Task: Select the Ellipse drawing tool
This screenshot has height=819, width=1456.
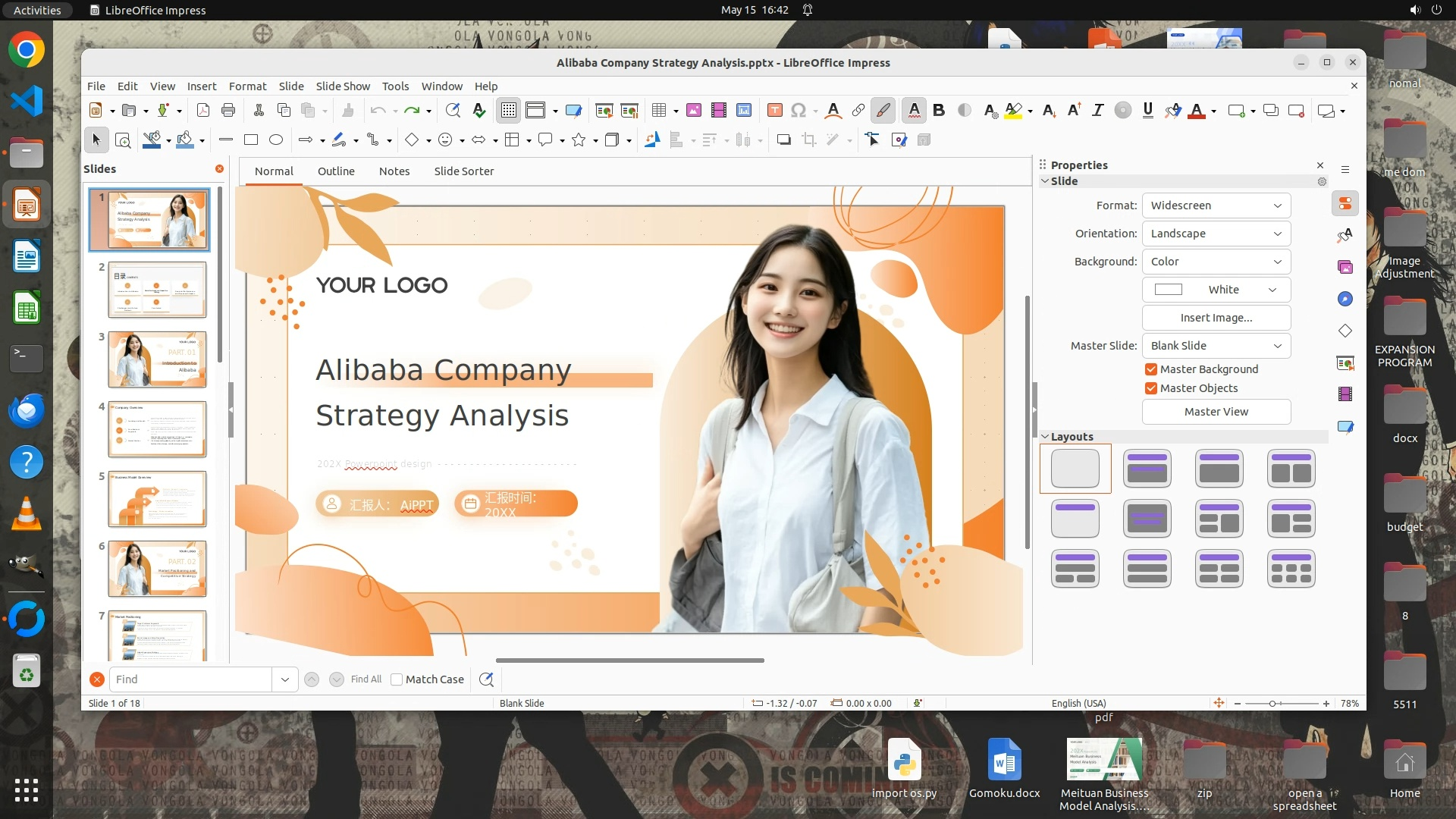Action: coord(276,140)
